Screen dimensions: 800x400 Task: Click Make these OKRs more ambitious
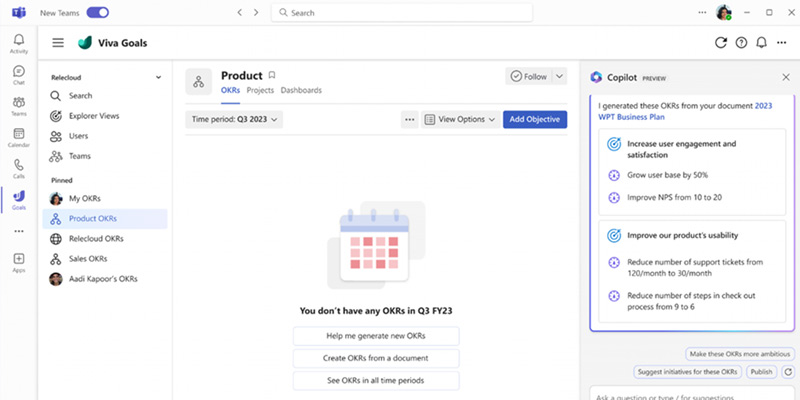pos(740,354)
